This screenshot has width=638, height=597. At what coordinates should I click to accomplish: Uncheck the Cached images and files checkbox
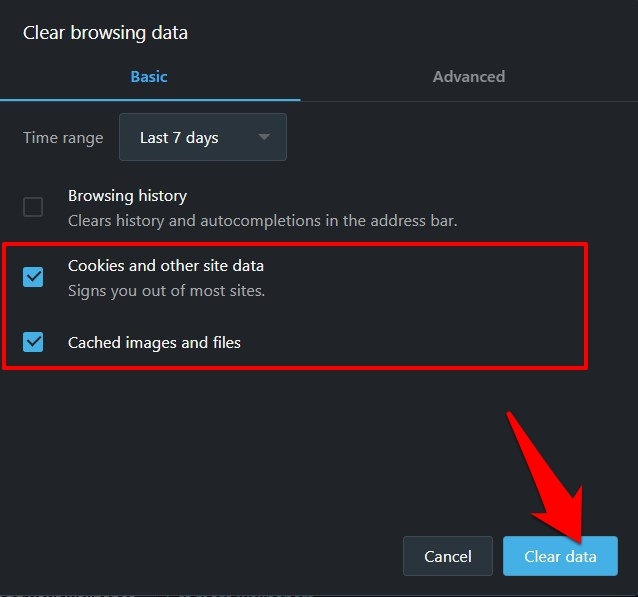click(33, 342)
